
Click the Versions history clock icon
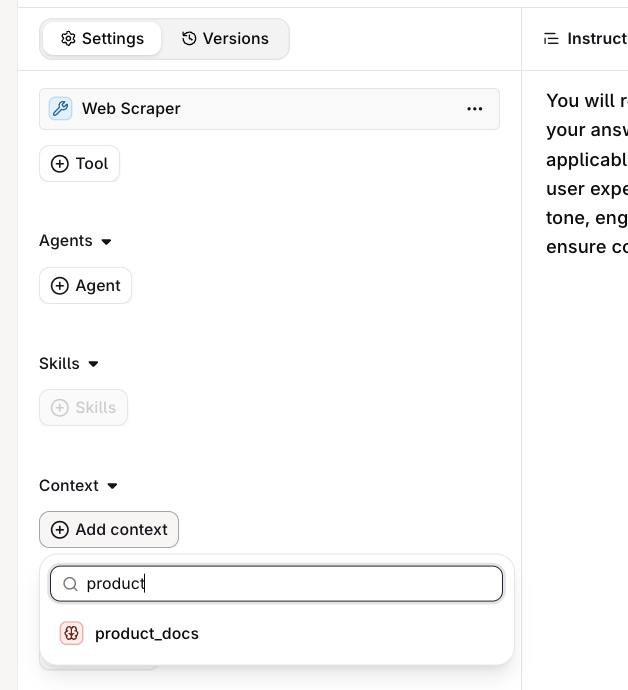[189, 39]
